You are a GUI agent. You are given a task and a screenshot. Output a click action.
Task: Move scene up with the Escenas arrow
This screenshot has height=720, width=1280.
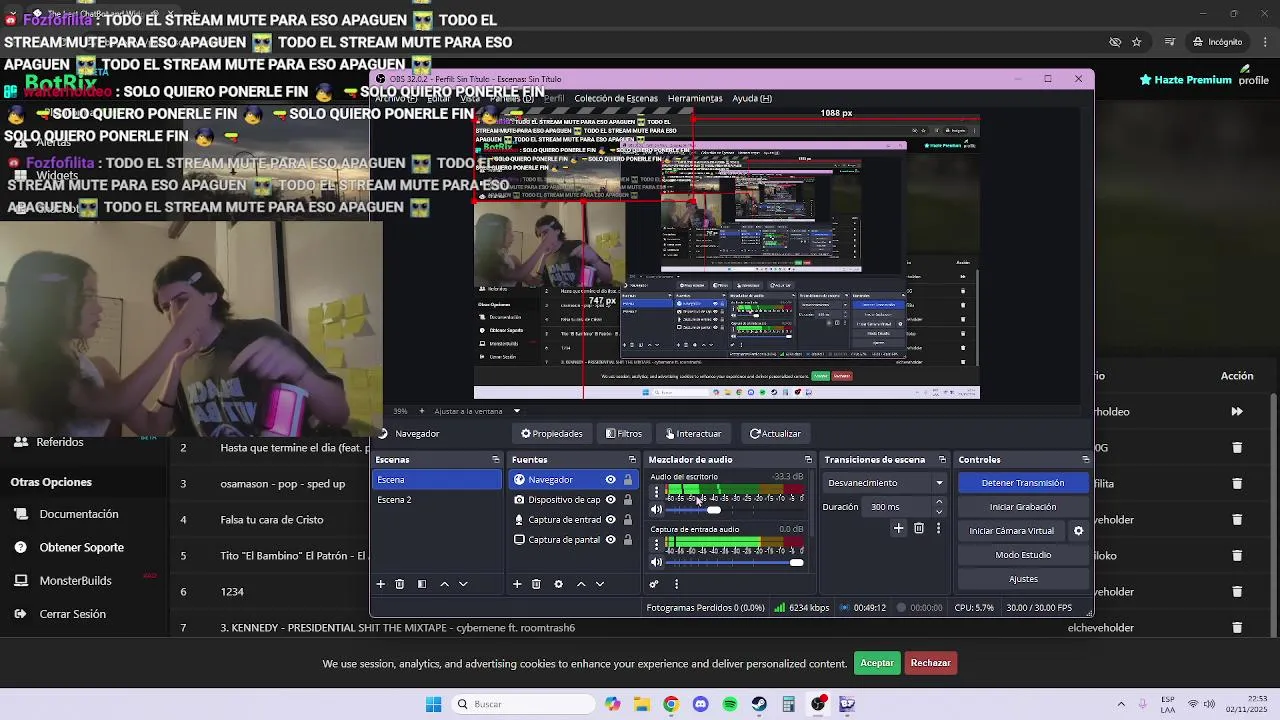pos(444,584)
